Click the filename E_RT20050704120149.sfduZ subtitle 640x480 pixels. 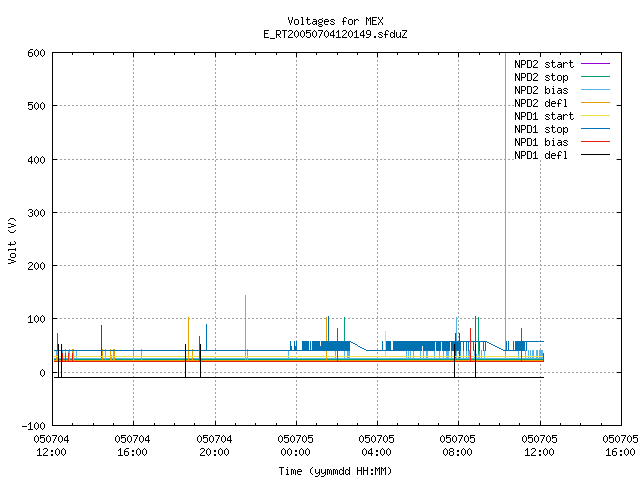click(335, 34)
